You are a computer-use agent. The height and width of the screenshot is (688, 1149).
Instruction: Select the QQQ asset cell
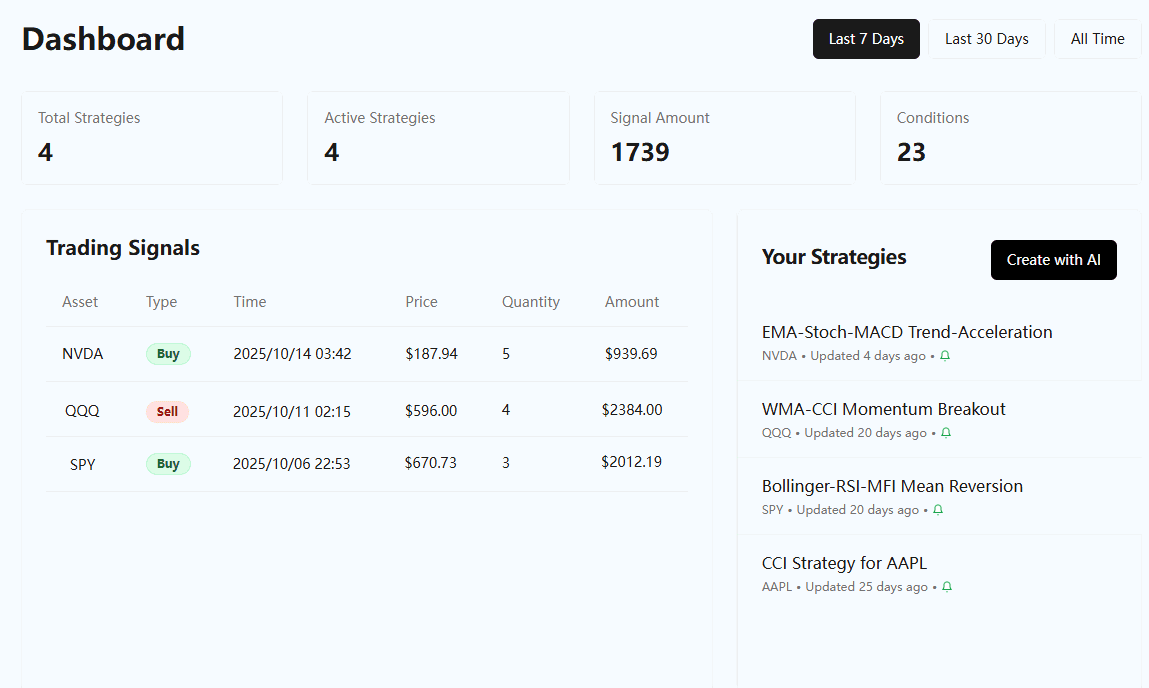[82, 410]
